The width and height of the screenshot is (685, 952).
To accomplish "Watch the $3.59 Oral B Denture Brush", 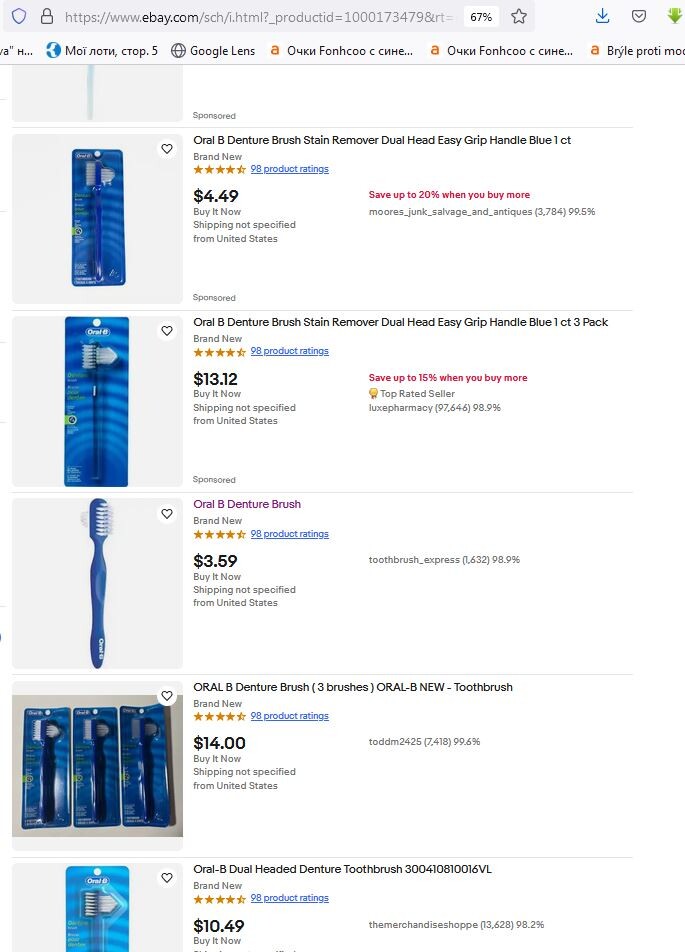I will tap(167, 514).
